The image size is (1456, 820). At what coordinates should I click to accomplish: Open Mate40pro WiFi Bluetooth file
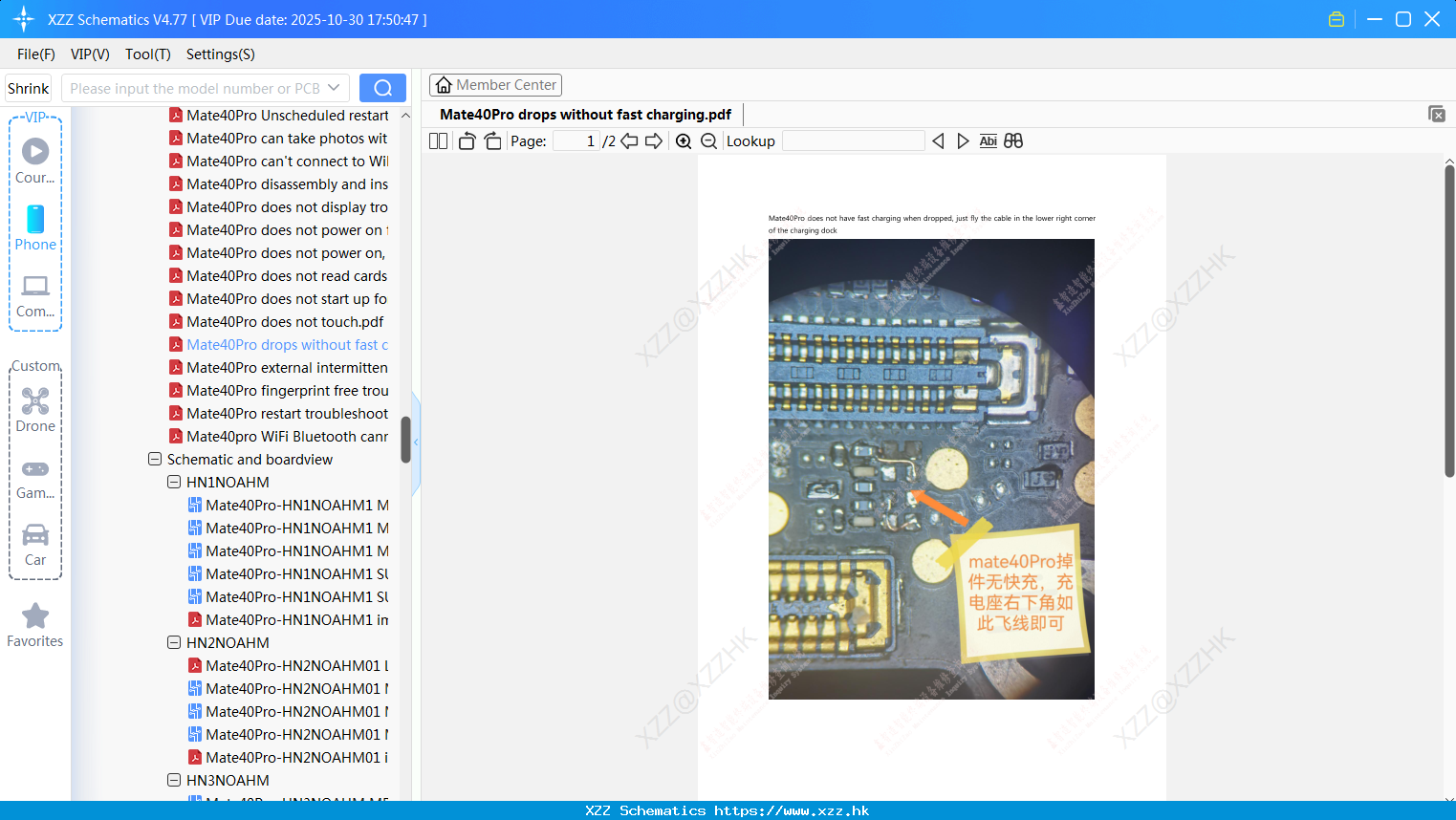click(279, 436)
